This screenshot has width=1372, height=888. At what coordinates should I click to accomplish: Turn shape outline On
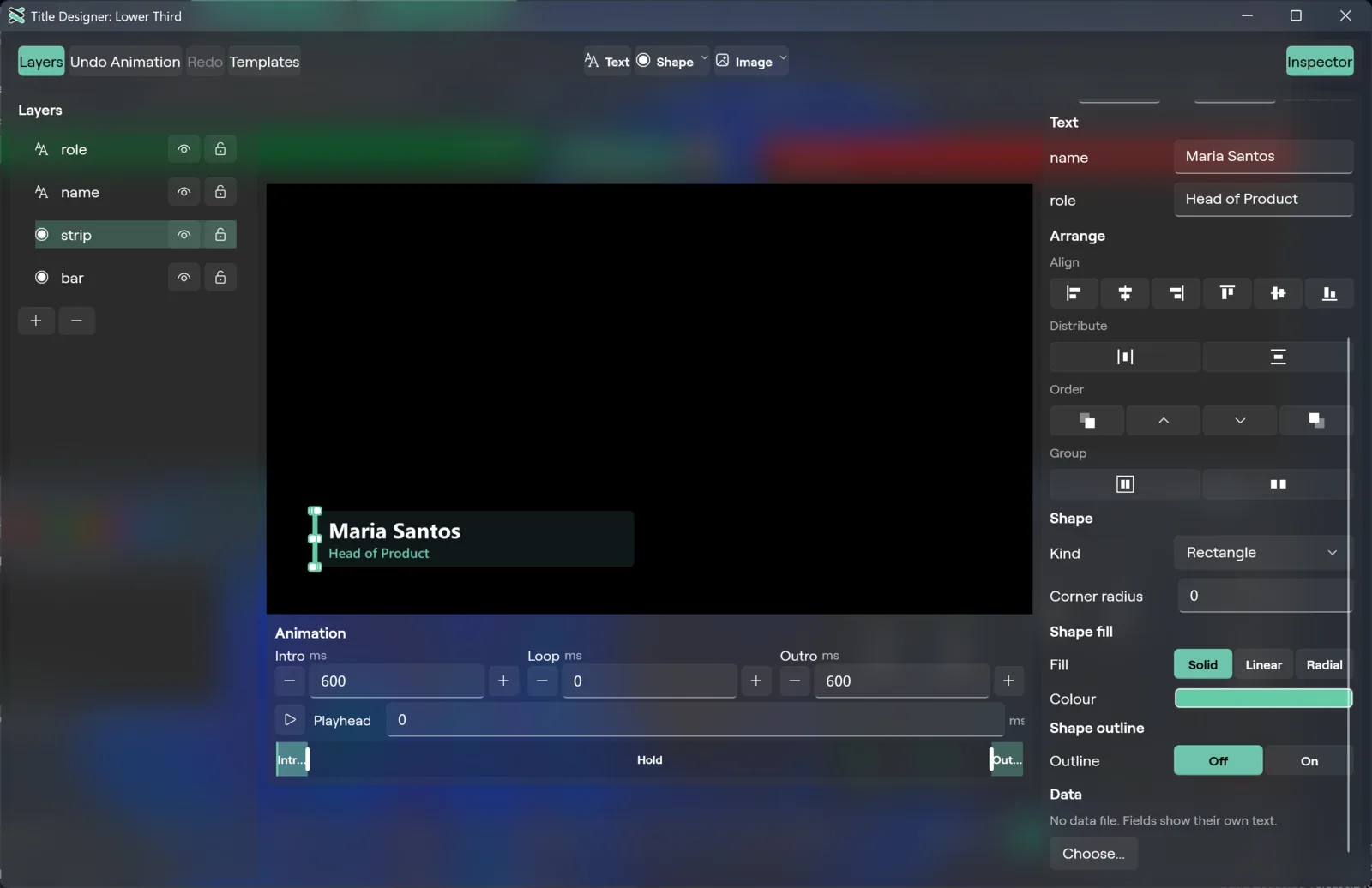coord(1309,761)
